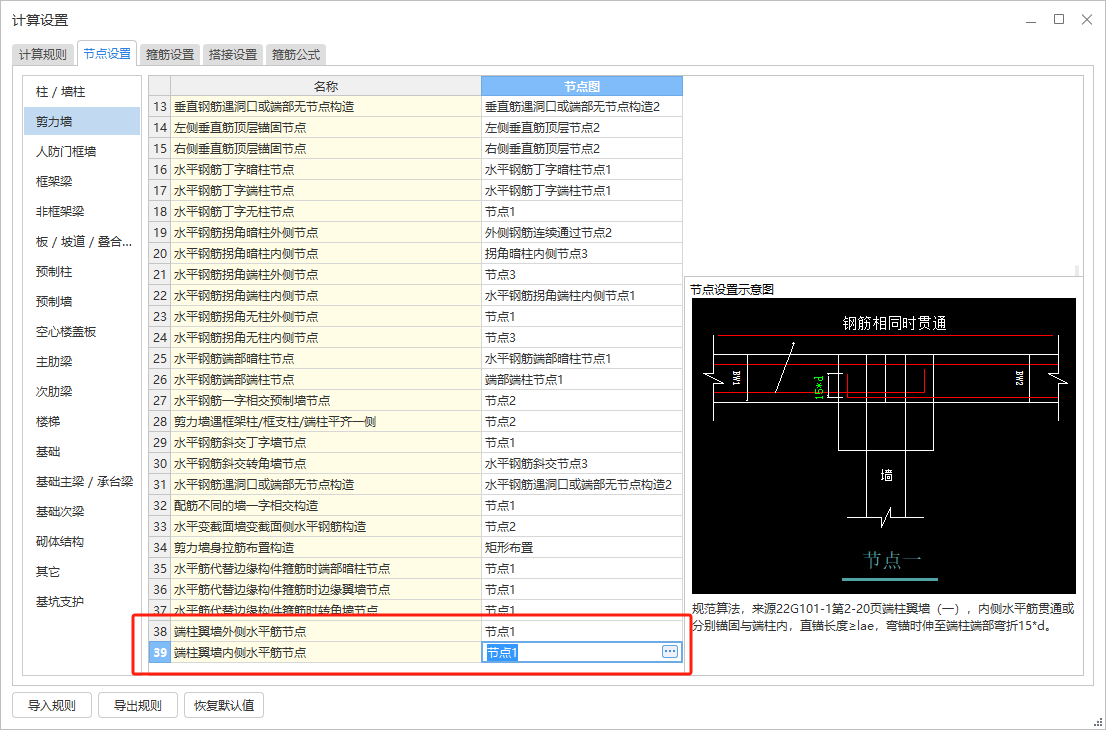Click the 节点一 schematic diagram preview

tap(884, 446)
